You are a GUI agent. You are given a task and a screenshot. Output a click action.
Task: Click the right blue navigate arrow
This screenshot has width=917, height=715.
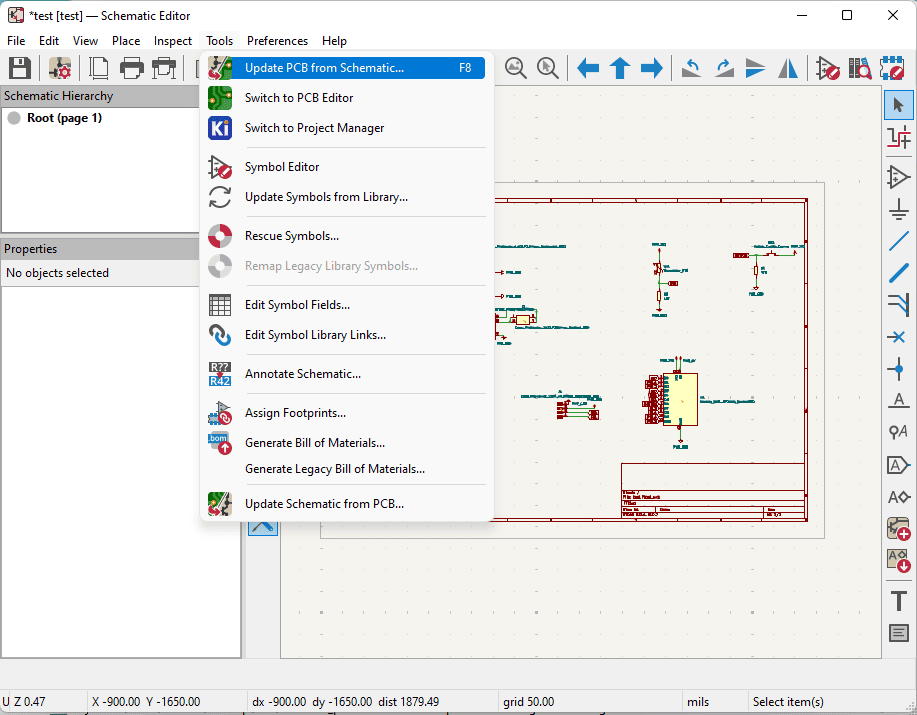[651, 68]
